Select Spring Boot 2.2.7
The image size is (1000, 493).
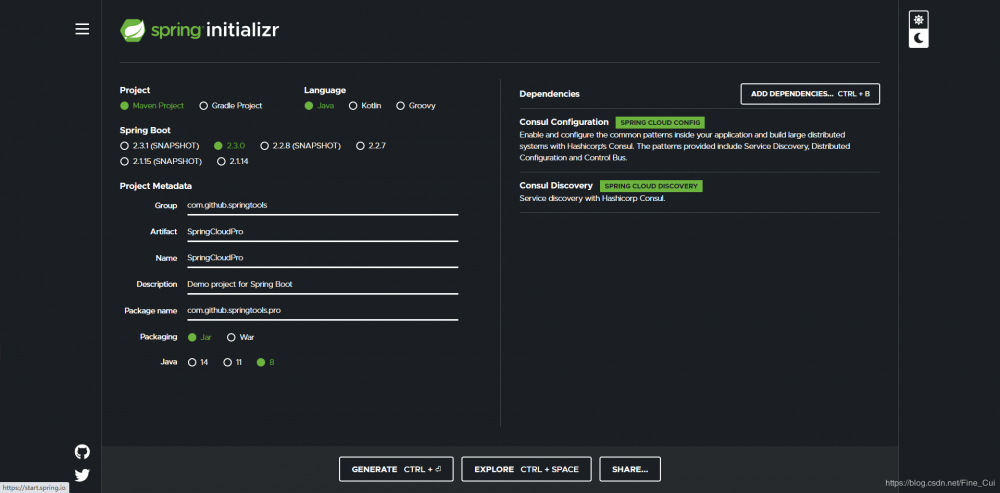pos(371,146)
